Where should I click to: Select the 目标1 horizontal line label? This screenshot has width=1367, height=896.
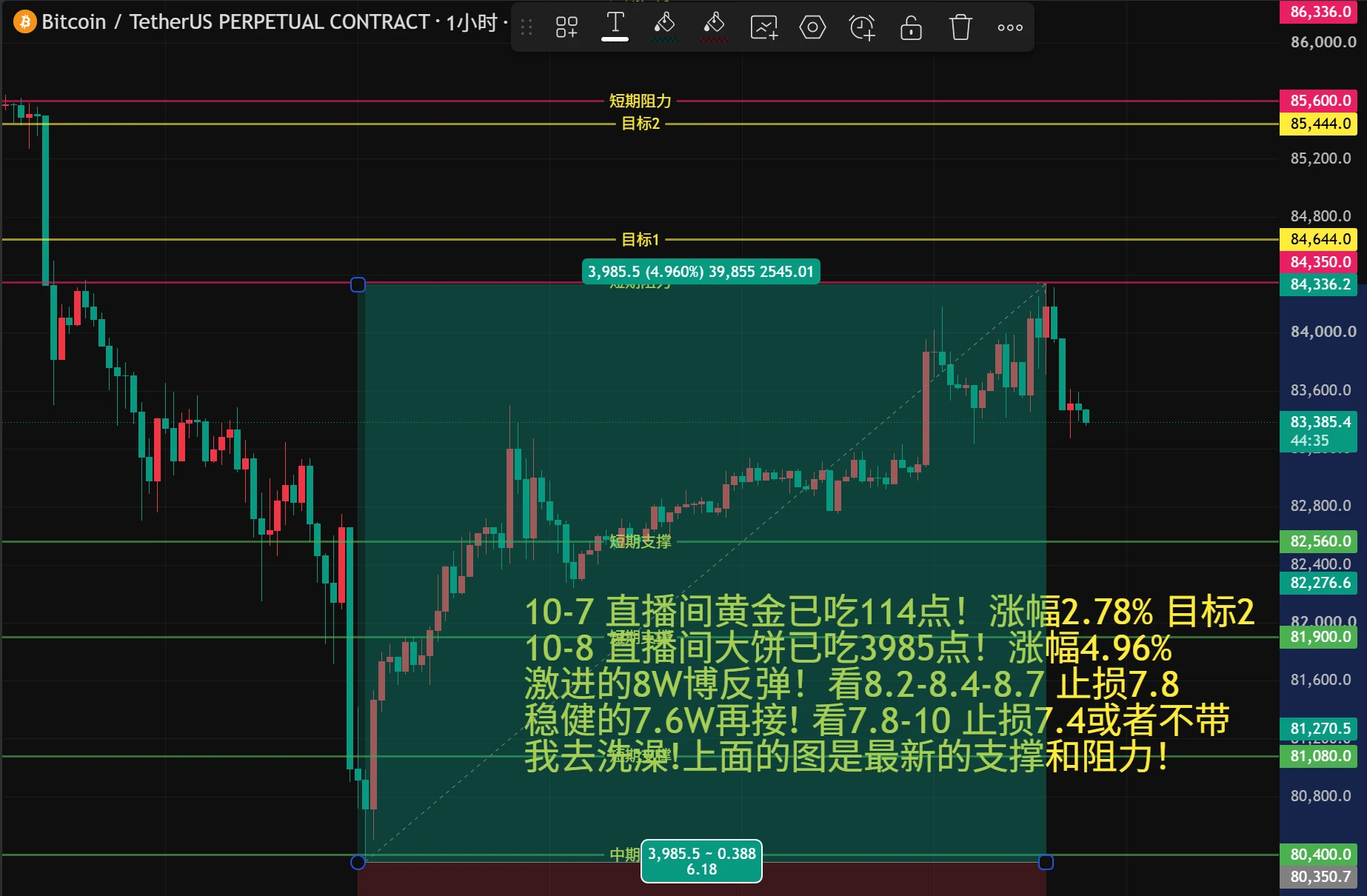click(x=640, y=239)
